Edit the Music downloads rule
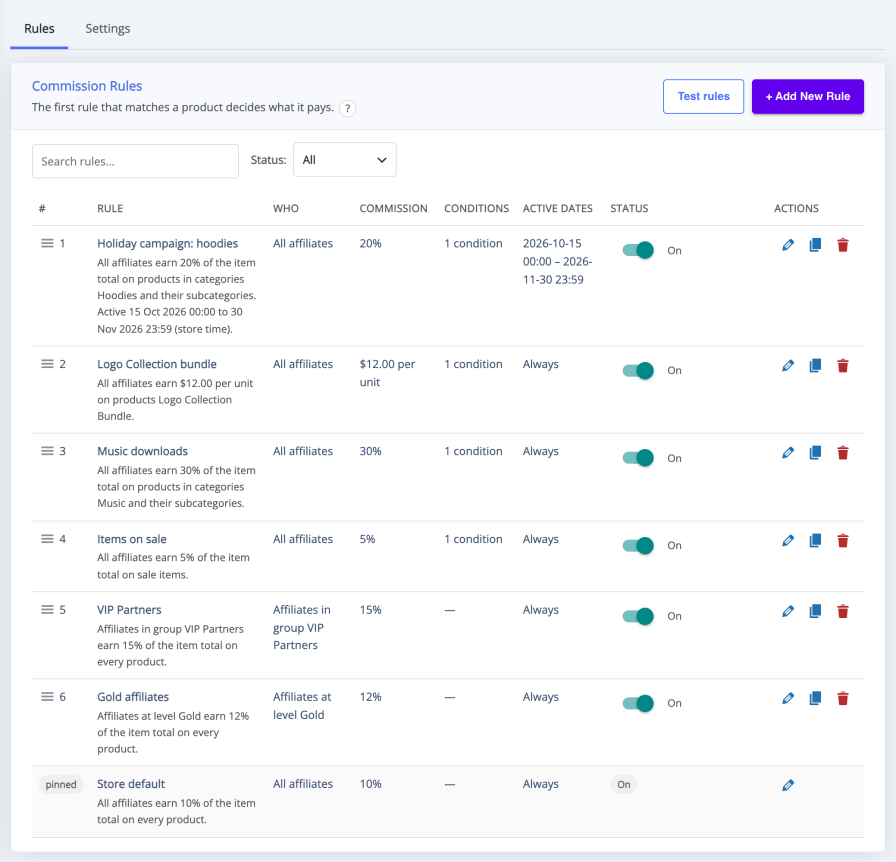Image resolution: width=896 pixels, height=862 pixels. (x=788, y=453)
